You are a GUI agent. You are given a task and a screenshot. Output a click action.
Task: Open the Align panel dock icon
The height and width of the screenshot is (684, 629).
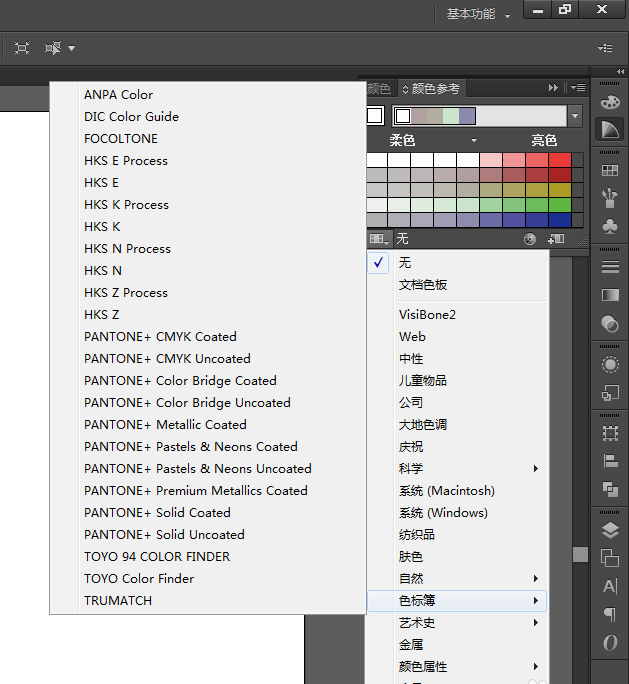tap(610, 461)
